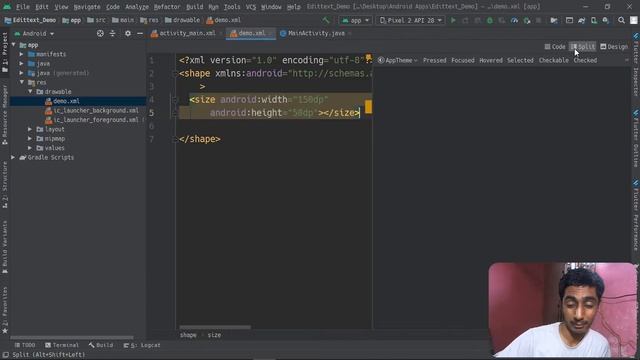
Task: Toggle the Pressed state in preview
Action: 434,60
